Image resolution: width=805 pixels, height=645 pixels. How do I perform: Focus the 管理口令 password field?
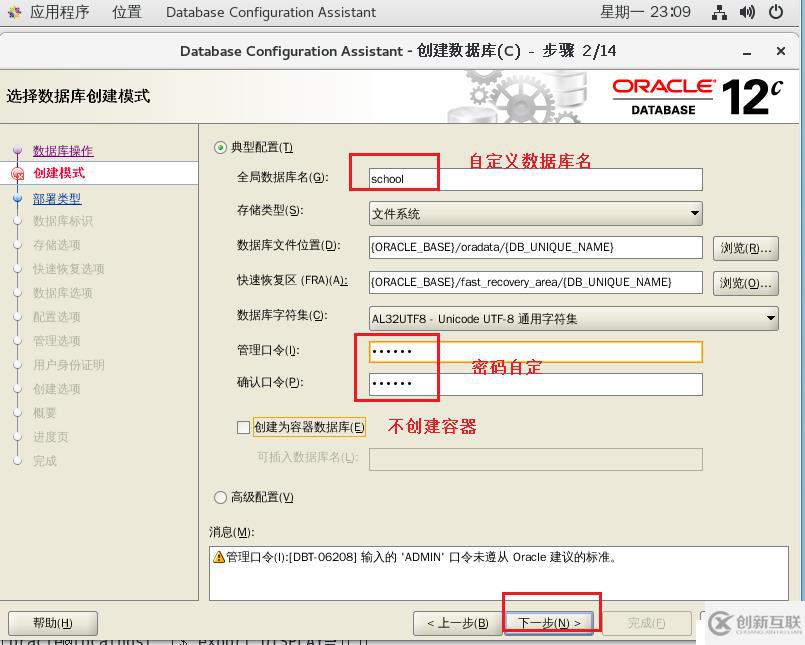535,352
